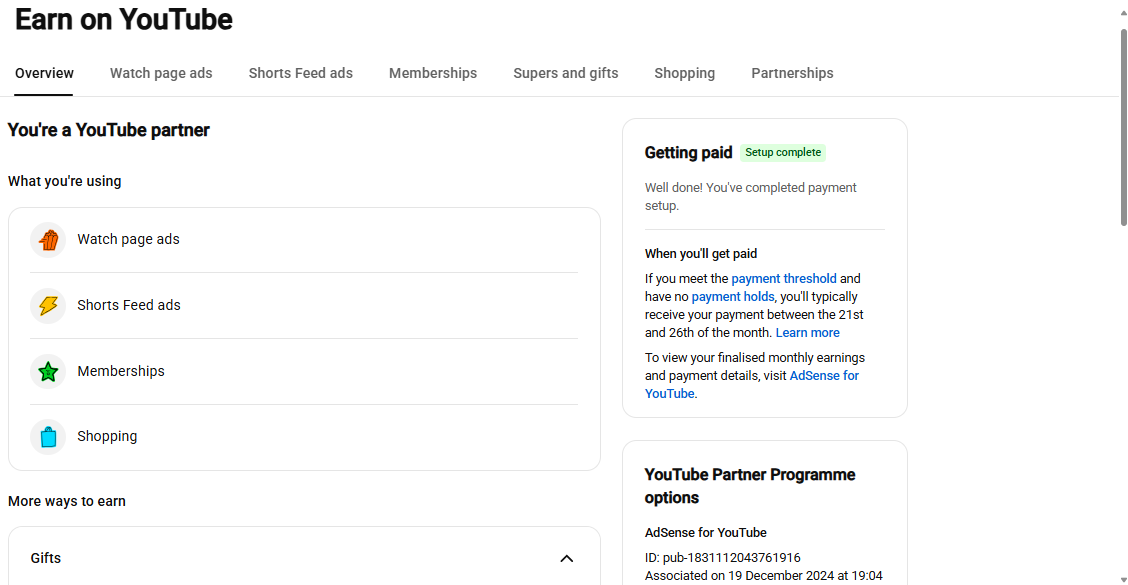Switch to the Partnerships tab
The height and width of the screenshot is (585, 1128).
click(x=792, y=73)
